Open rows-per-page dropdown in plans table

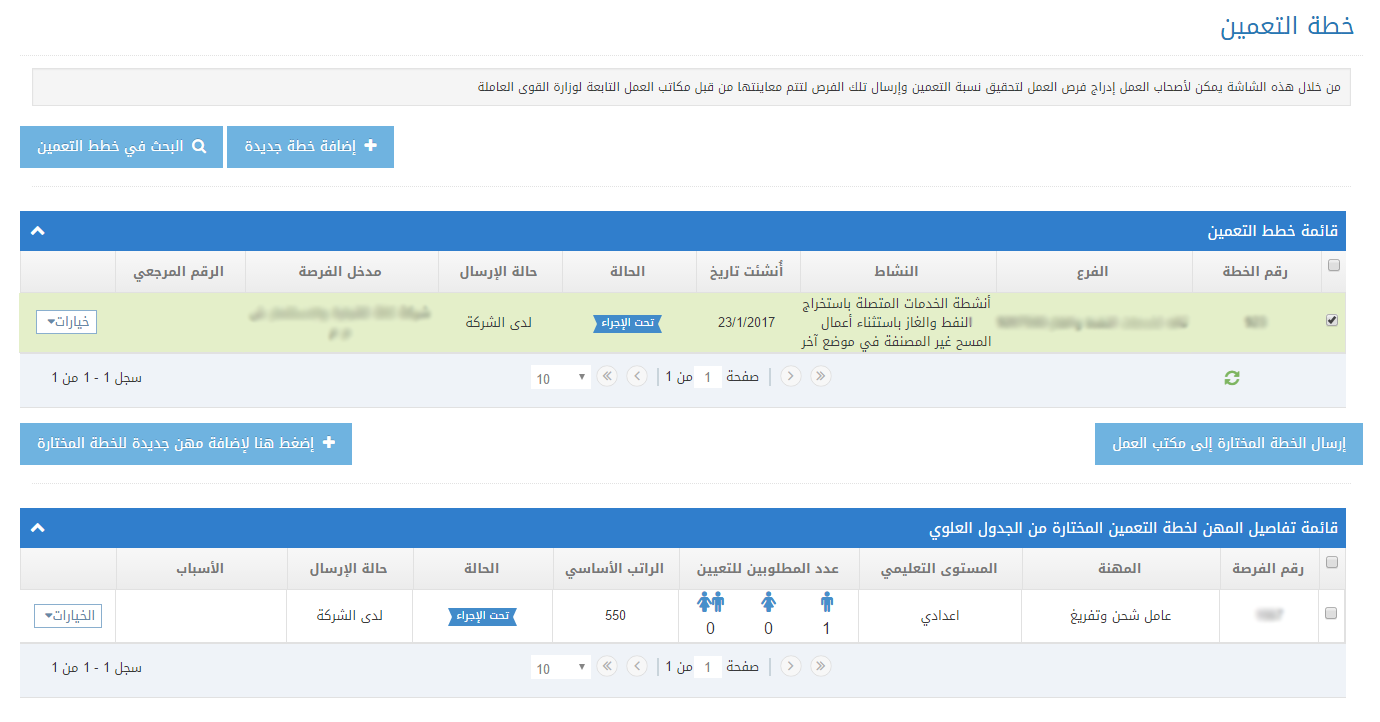[x=561, y=378]
